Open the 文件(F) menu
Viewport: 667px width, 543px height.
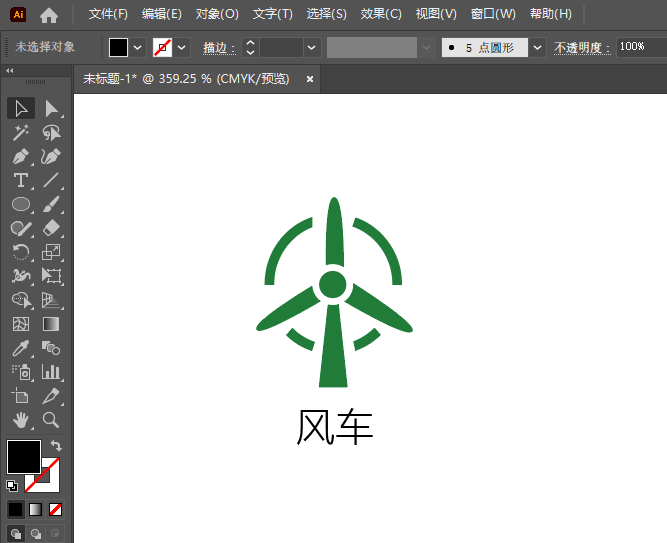pos(108,14)
